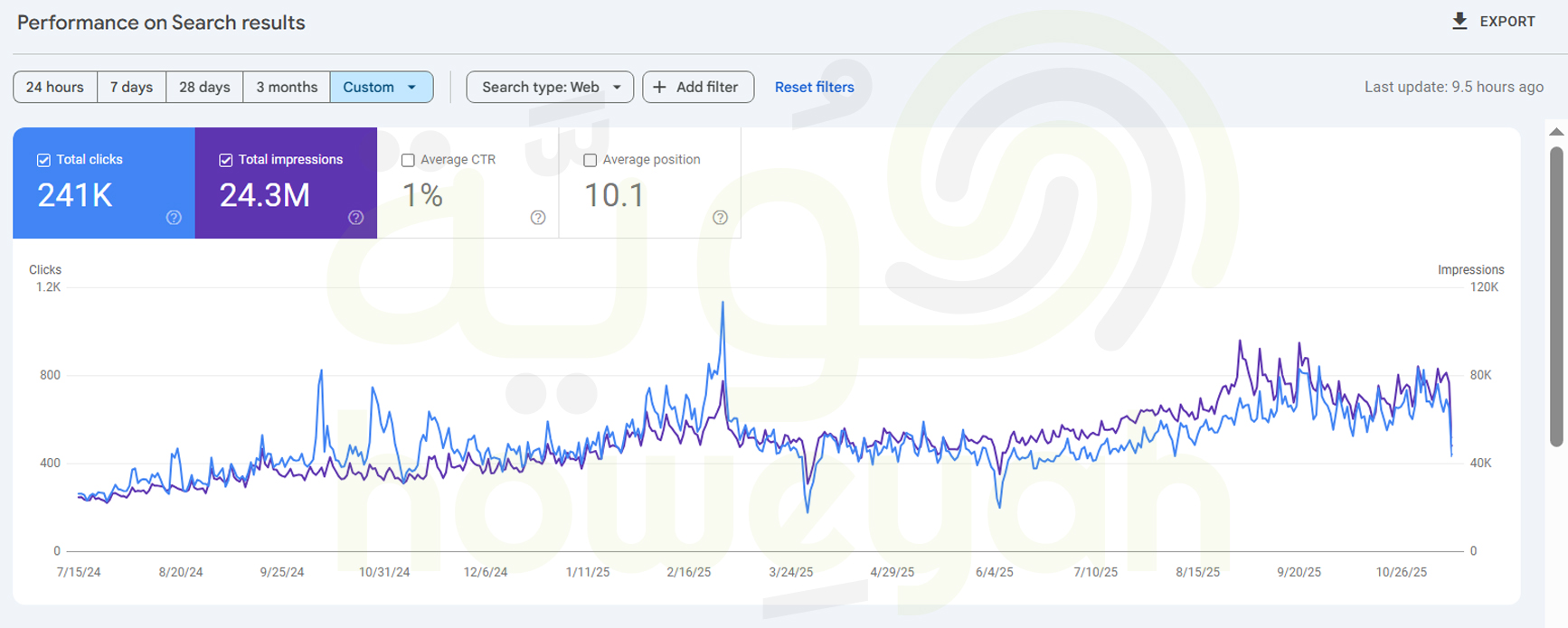Select the 24 hours range tab
The width and height of the screenshot is (1568, 628).
tap(55, 88)
